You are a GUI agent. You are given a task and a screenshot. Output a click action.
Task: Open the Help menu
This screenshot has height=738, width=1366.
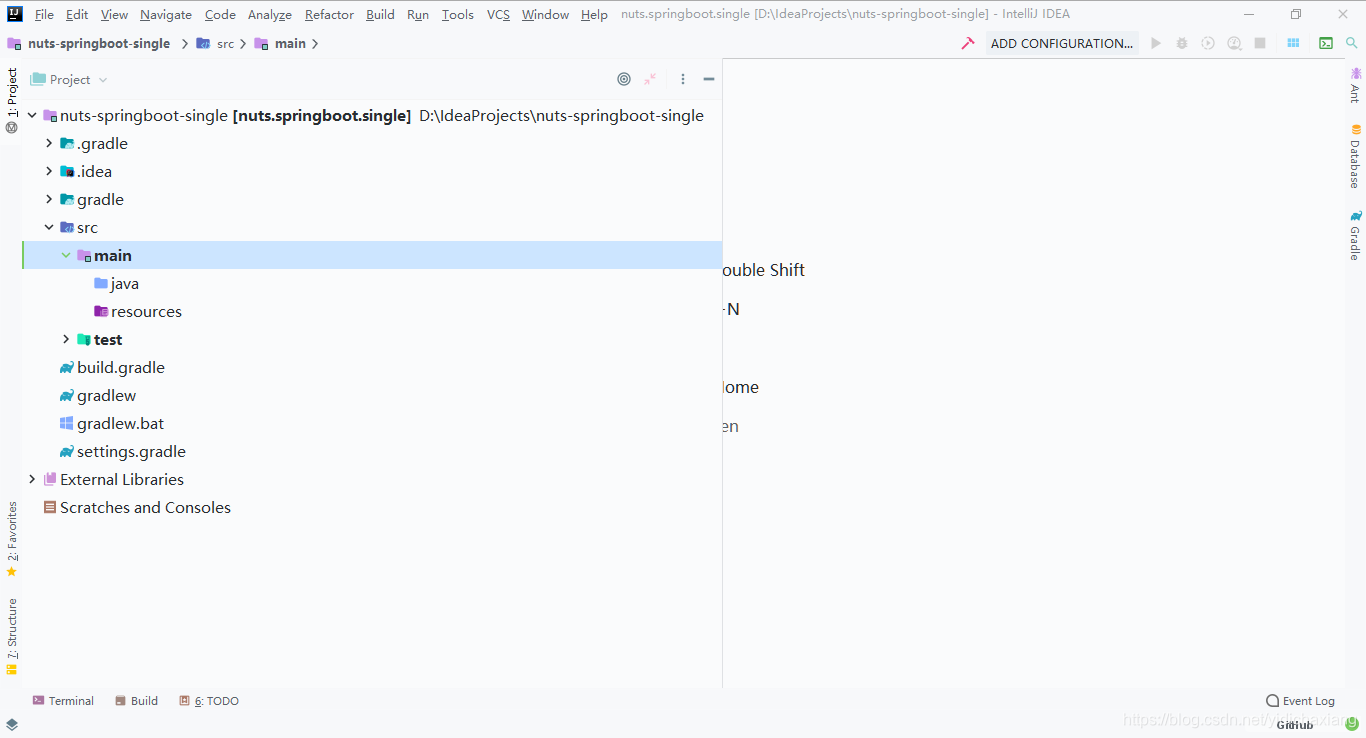click(594, 14)
